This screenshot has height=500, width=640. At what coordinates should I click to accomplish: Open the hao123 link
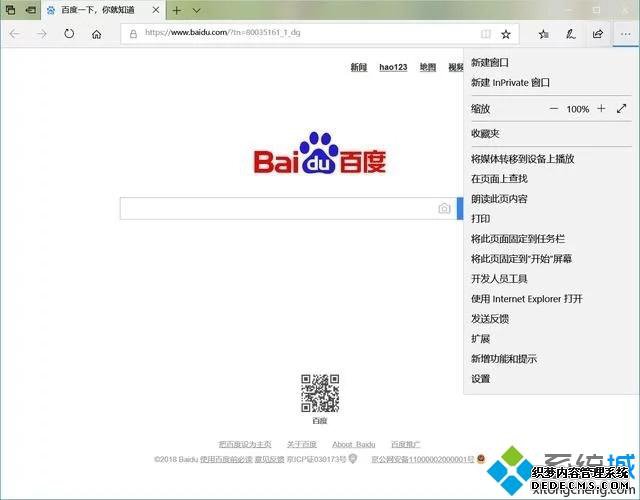click(393, 67)
